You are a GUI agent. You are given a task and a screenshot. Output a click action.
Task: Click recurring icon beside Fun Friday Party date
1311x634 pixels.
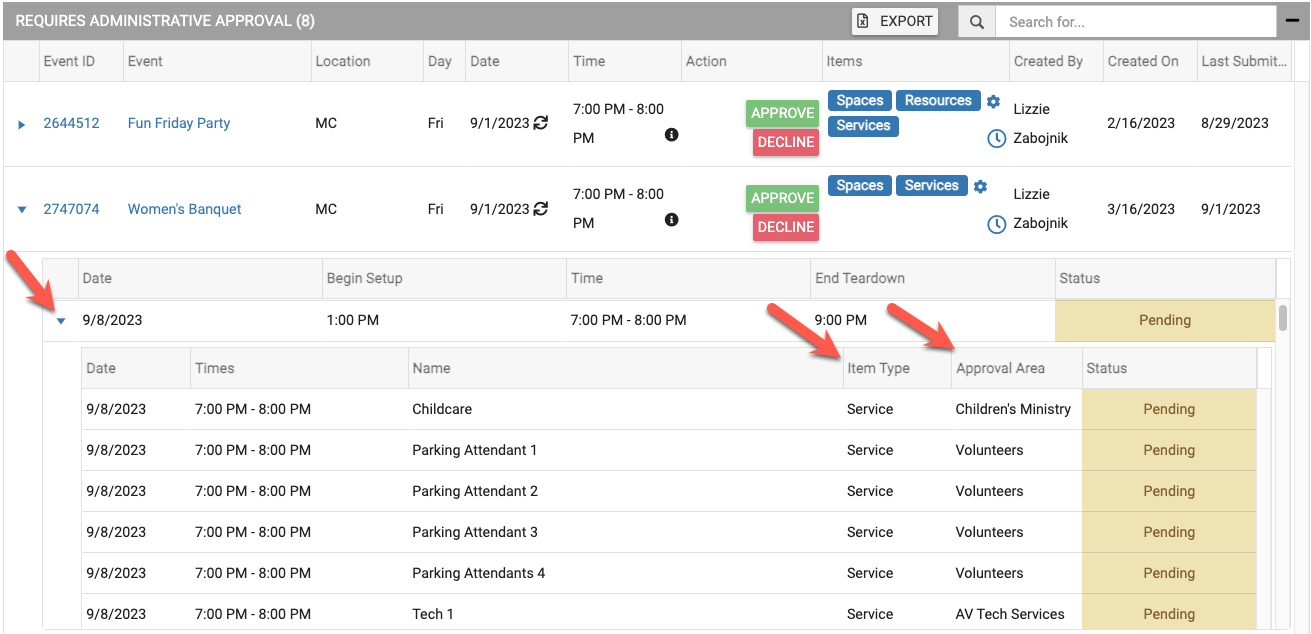(x=541, y=123)
